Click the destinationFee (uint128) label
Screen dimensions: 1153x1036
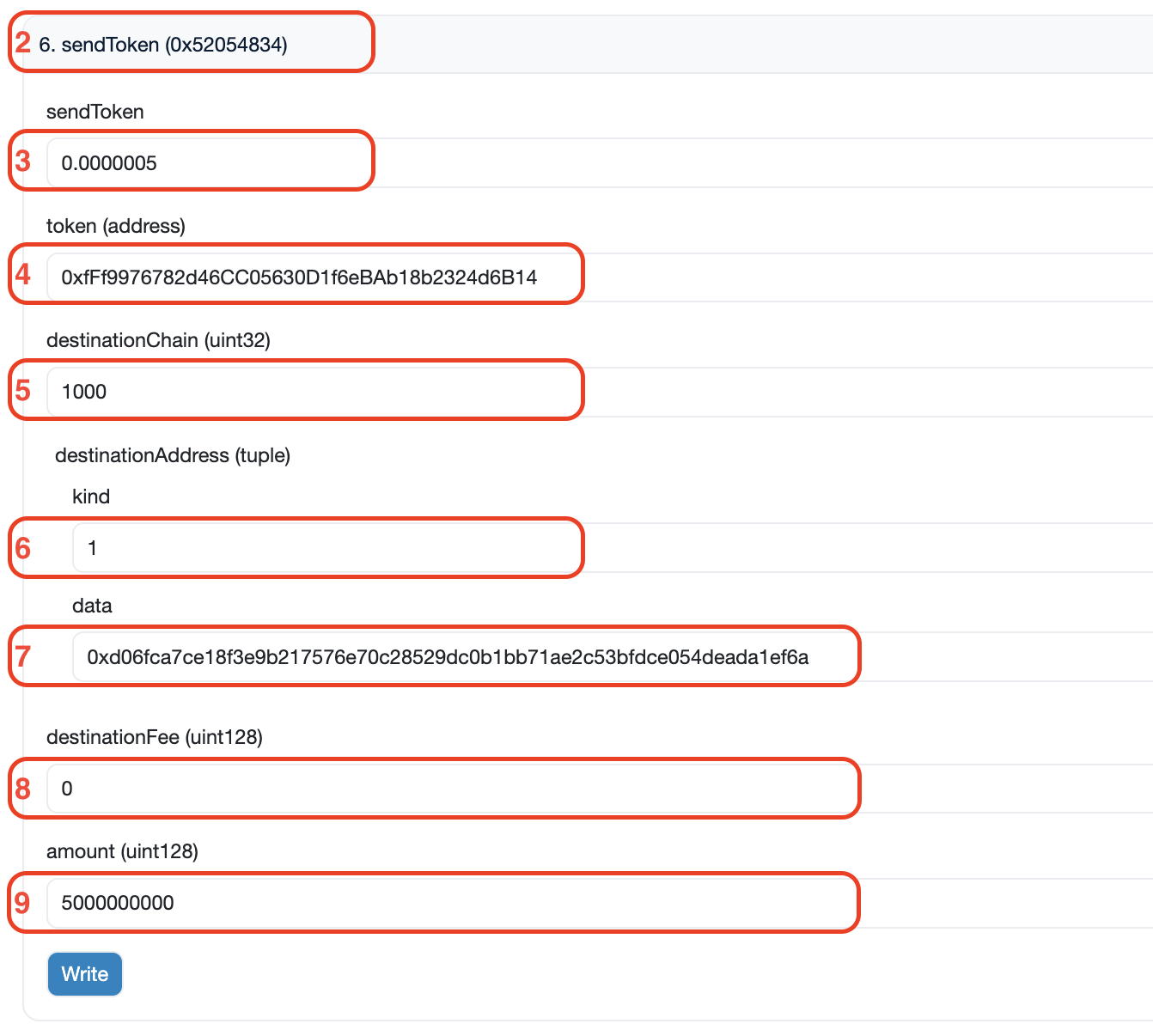click(154, 737)
